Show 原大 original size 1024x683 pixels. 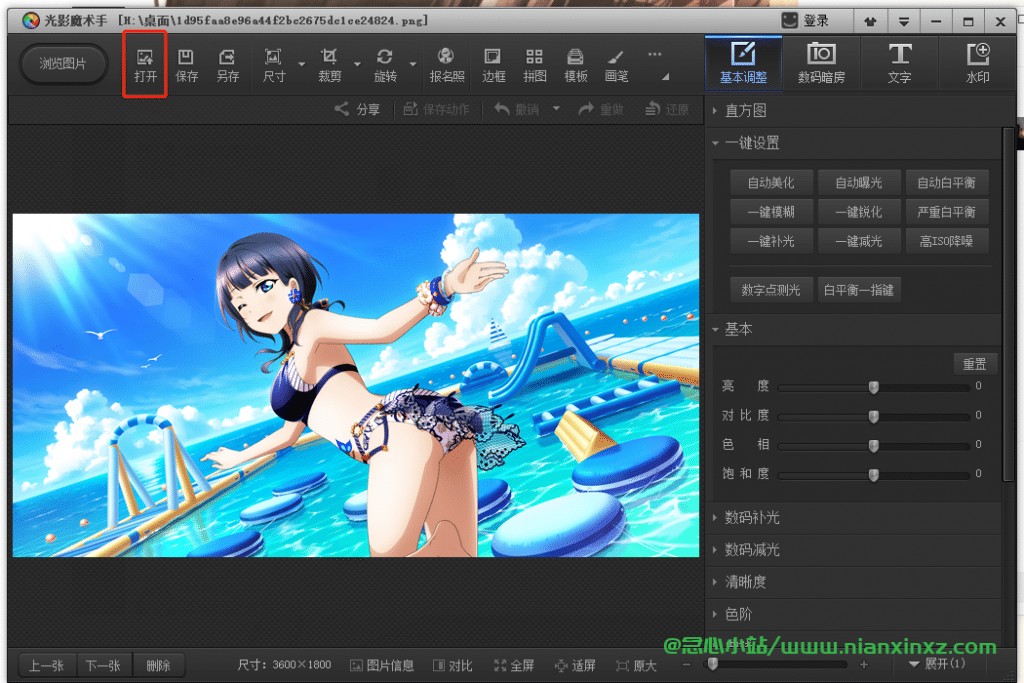pos(636,665)
